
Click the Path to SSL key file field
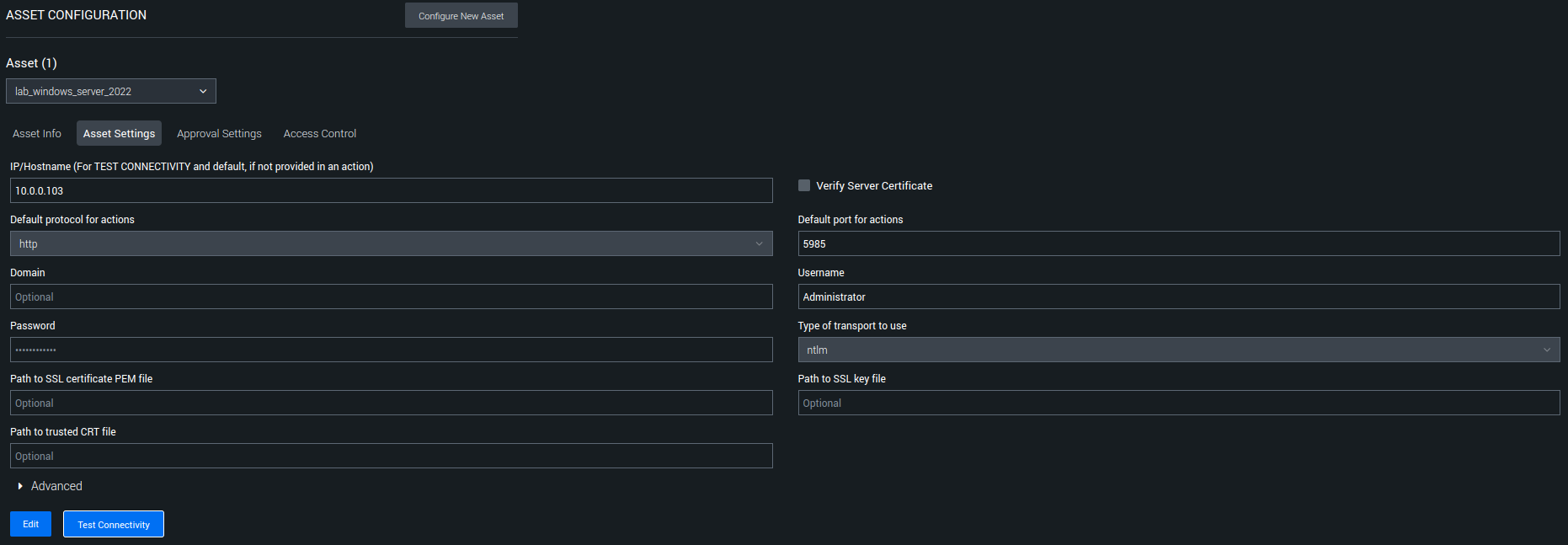click(x=1178, y=403)
